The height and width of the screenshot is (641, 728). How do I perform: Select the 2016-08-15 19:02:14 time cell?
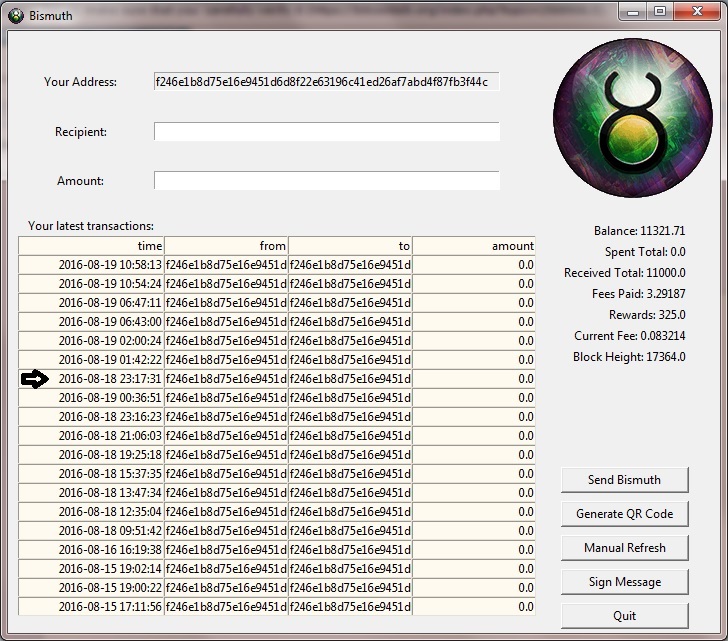point(91,569)
